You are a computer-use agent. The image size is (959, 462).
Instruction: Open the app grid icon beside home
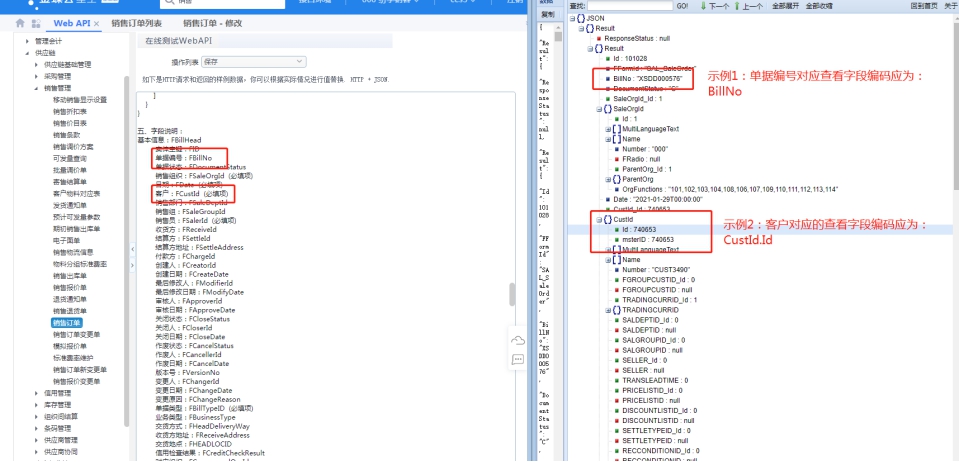36,23
